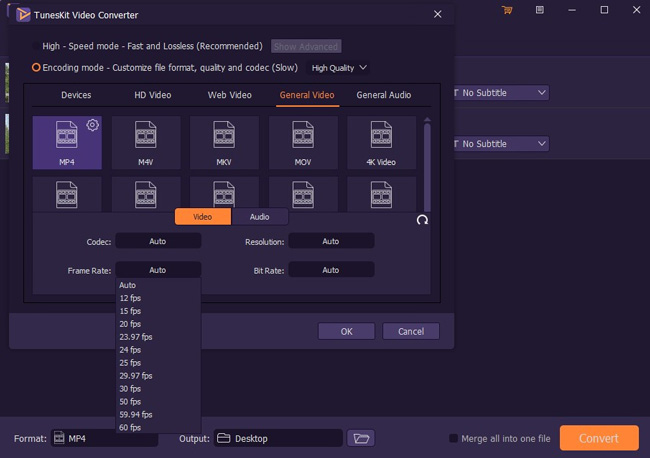This screenshot has height=458, width=650.
Task: Collapse the Frame Rate dropdown field
Action: click(158, 270)
